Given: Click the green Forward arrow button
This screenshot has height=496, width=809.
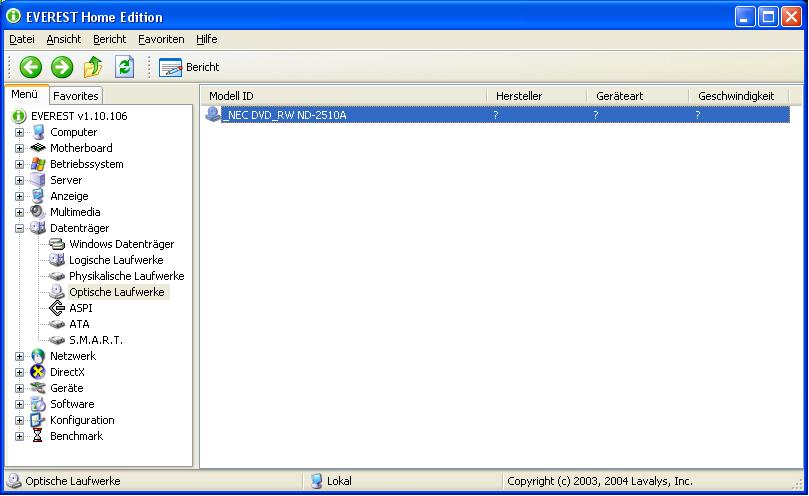Looking at the screenshot, I should click(x=62, y=67).
